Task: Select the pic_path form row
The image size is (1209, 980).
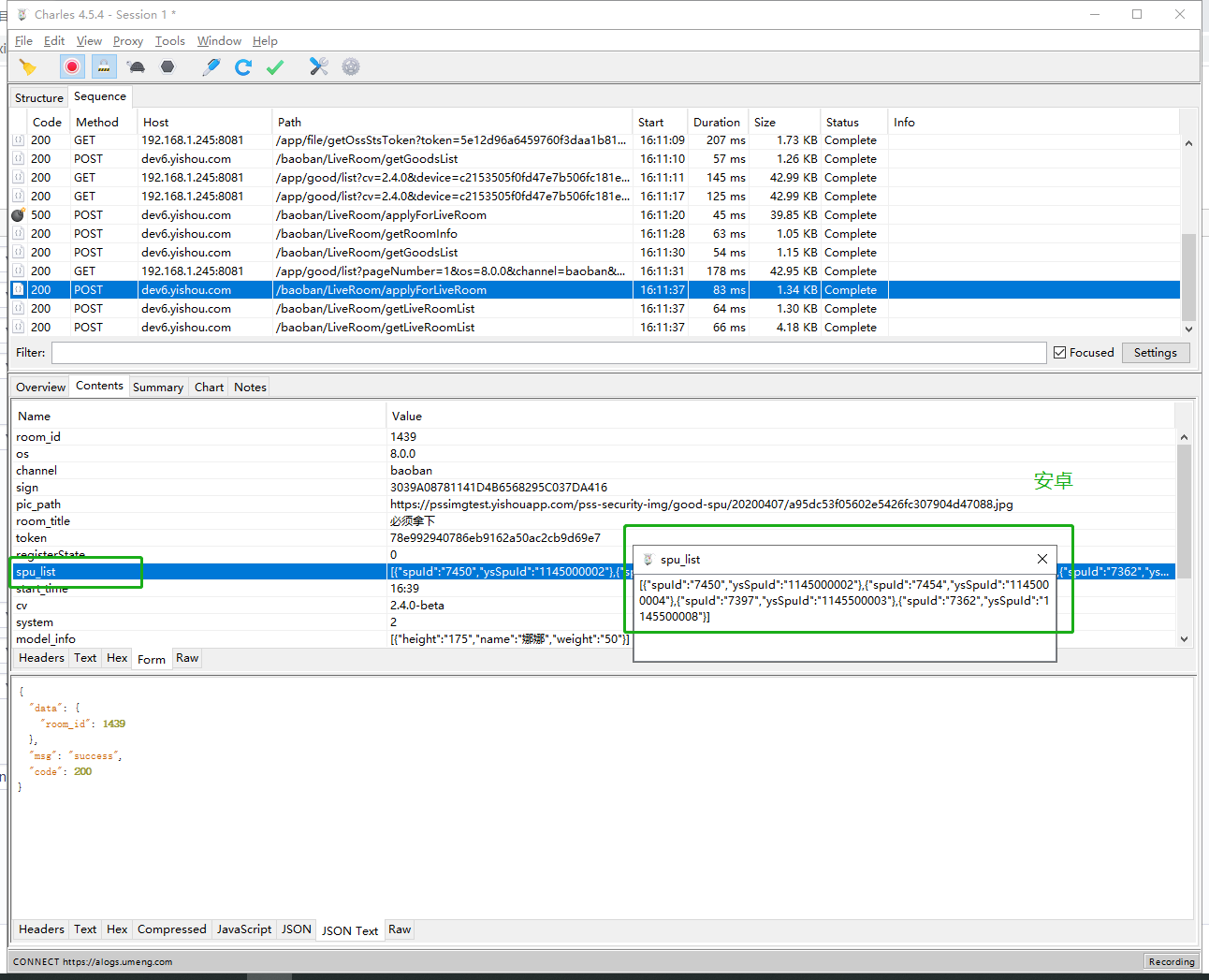Action: point(593,505)
